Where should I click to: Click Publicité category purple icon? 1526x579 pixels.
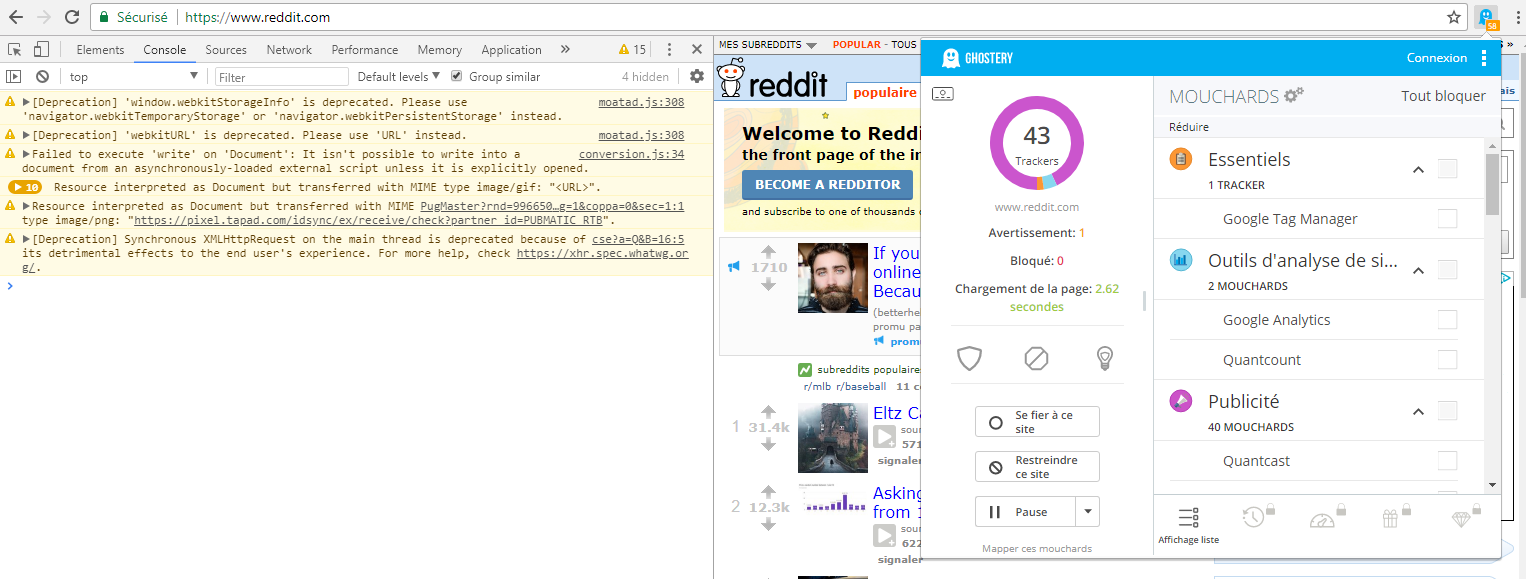pyautogui.click(x=1181, y=401)
